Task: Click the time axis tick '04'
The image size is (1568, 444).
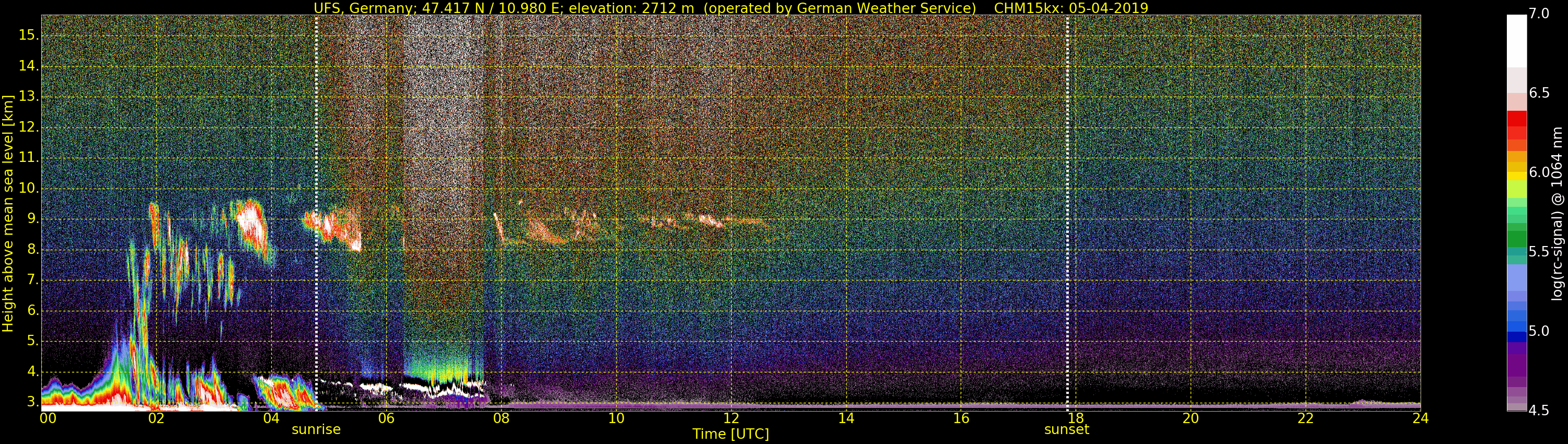Action: (x=271, y=418)
